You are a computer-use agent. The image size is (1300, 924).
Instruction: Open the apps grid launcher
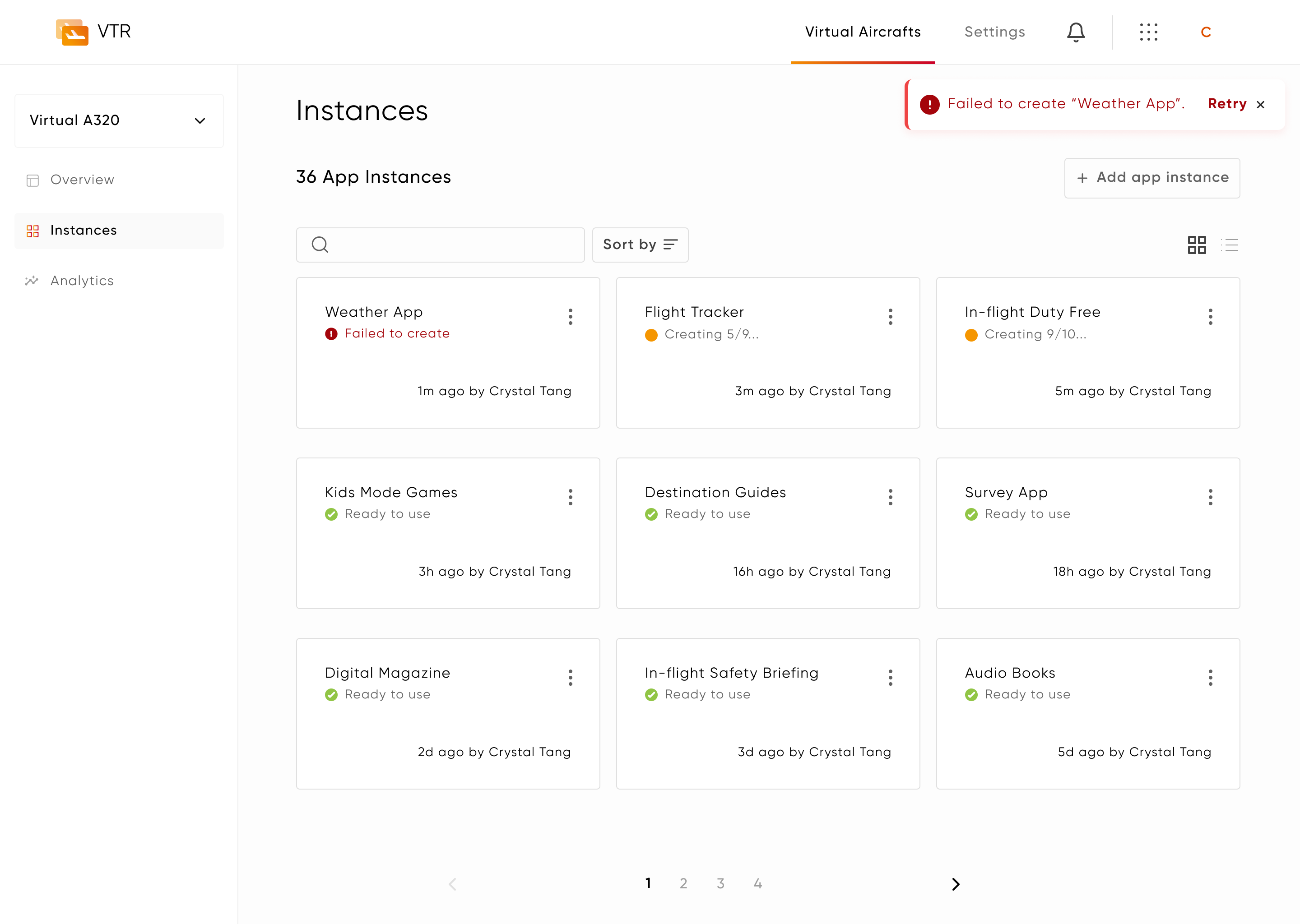point(1149,32)
